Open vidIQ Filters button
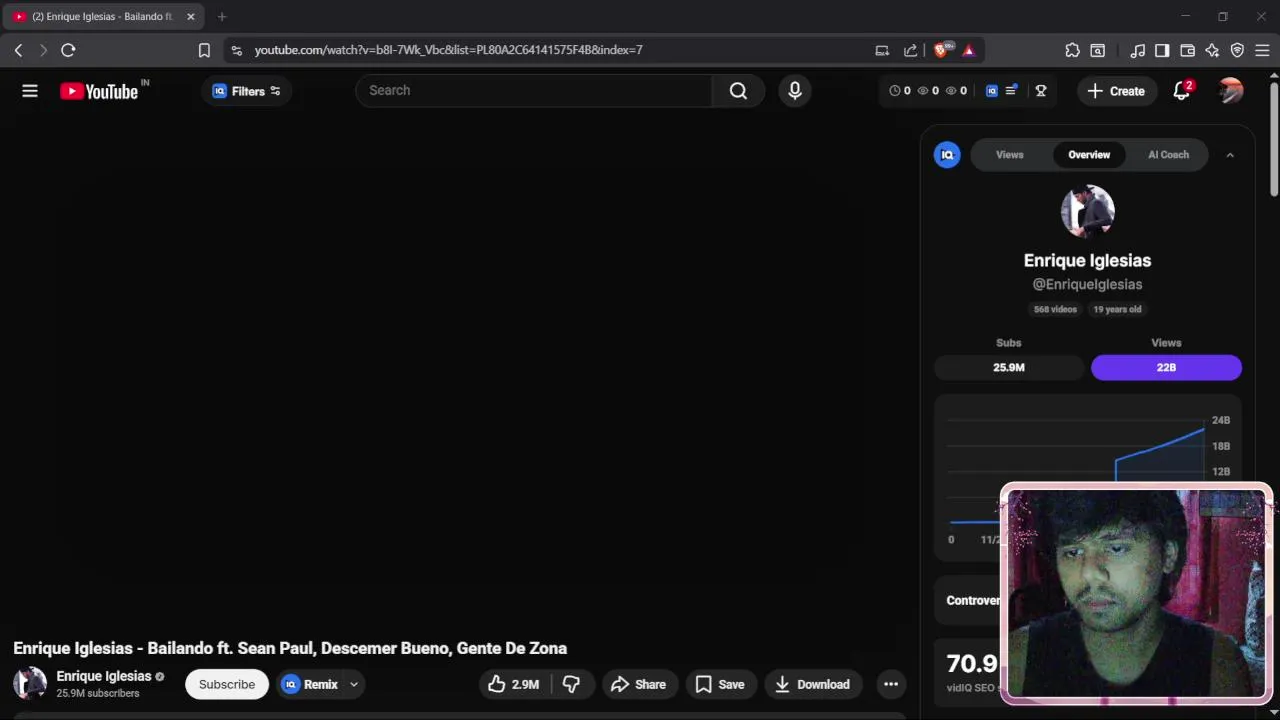 click(x=246, y=91)
